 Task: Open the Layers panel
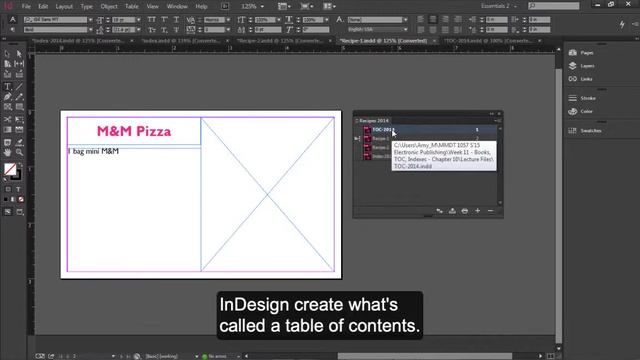(x=582, y=66)
